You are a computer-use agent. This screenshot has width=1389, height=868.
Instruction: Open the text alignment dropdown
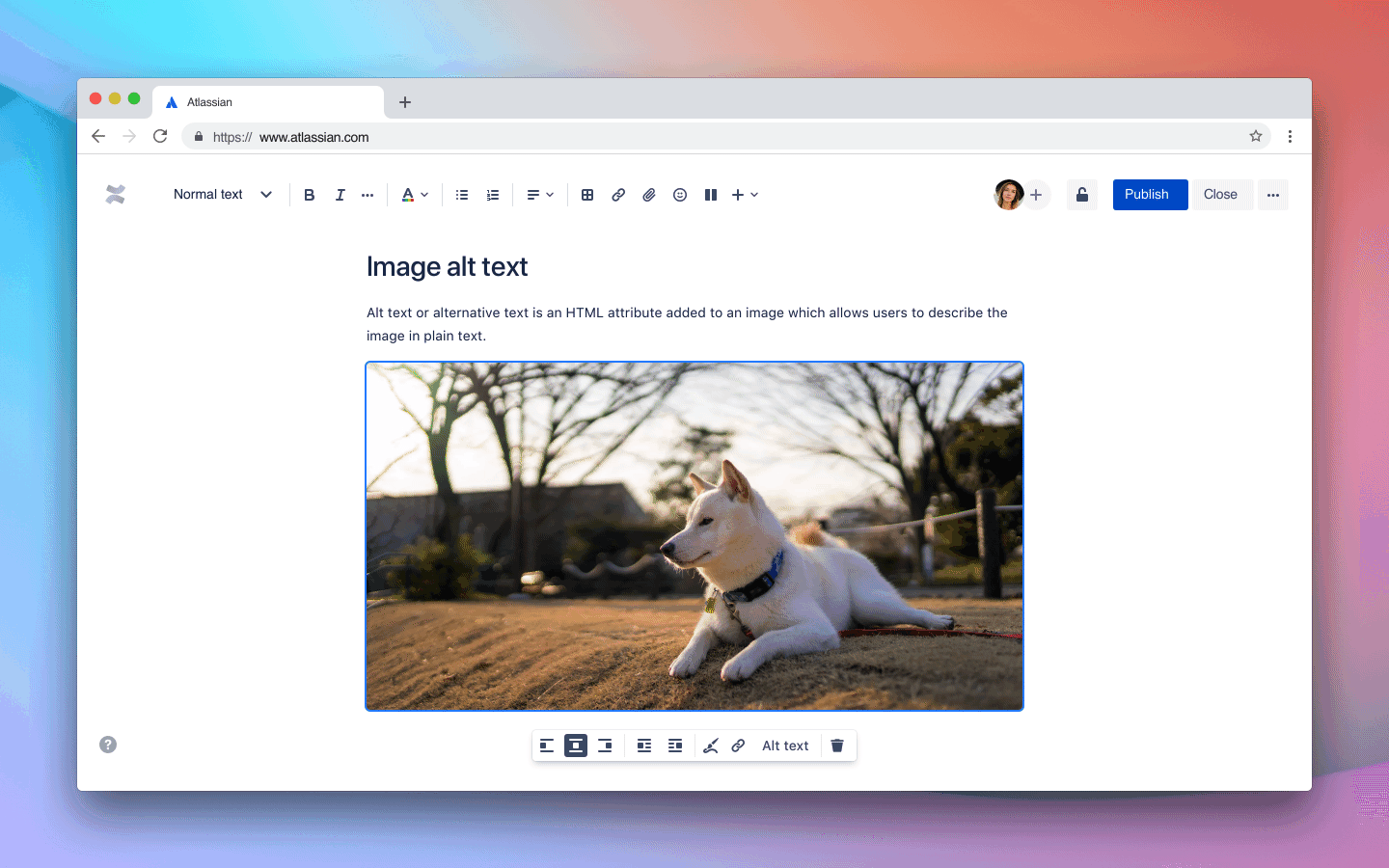pos(540,195)
